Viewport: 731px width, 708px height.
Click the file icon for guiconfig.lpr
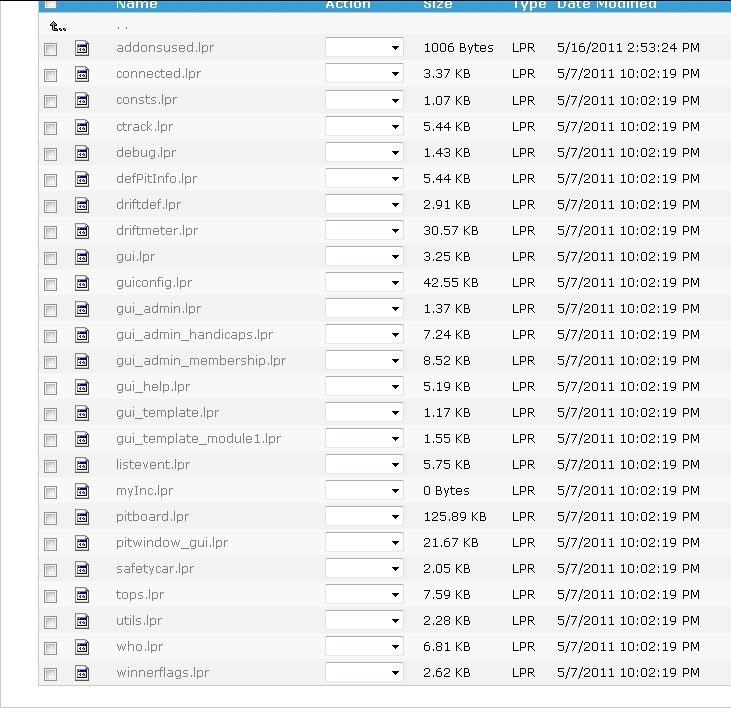(82, 283)
